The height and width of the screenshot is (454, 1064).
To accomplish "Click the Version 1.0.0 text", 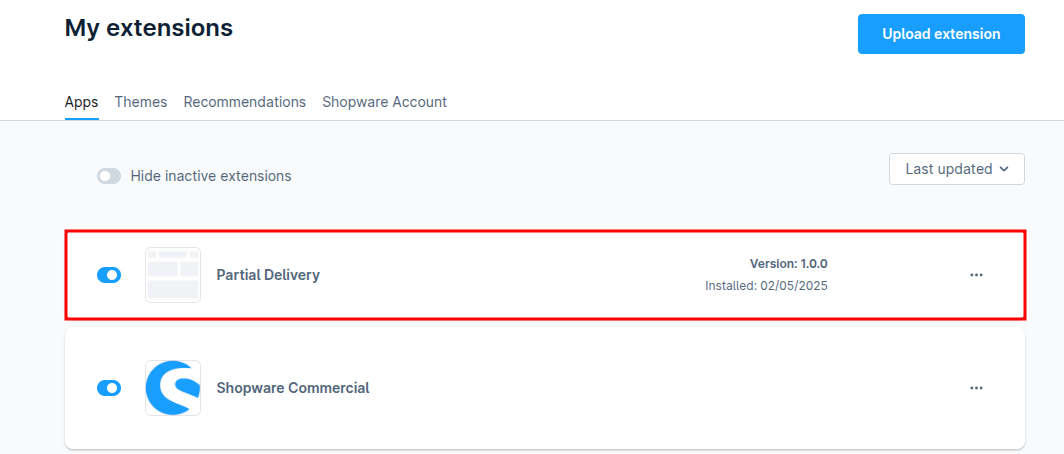I will [788, 264].
